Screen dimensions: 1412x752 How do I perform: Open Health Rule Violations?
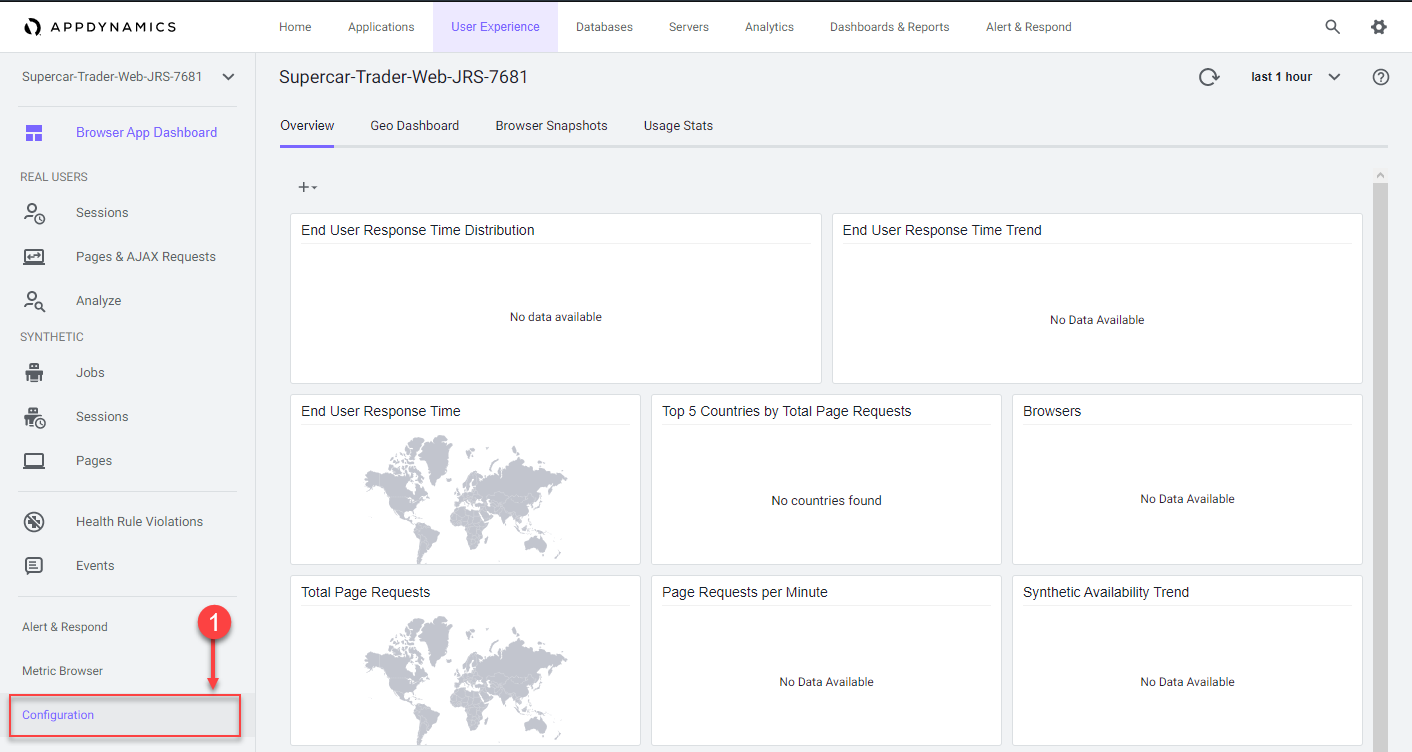click(x=139, y=522)
